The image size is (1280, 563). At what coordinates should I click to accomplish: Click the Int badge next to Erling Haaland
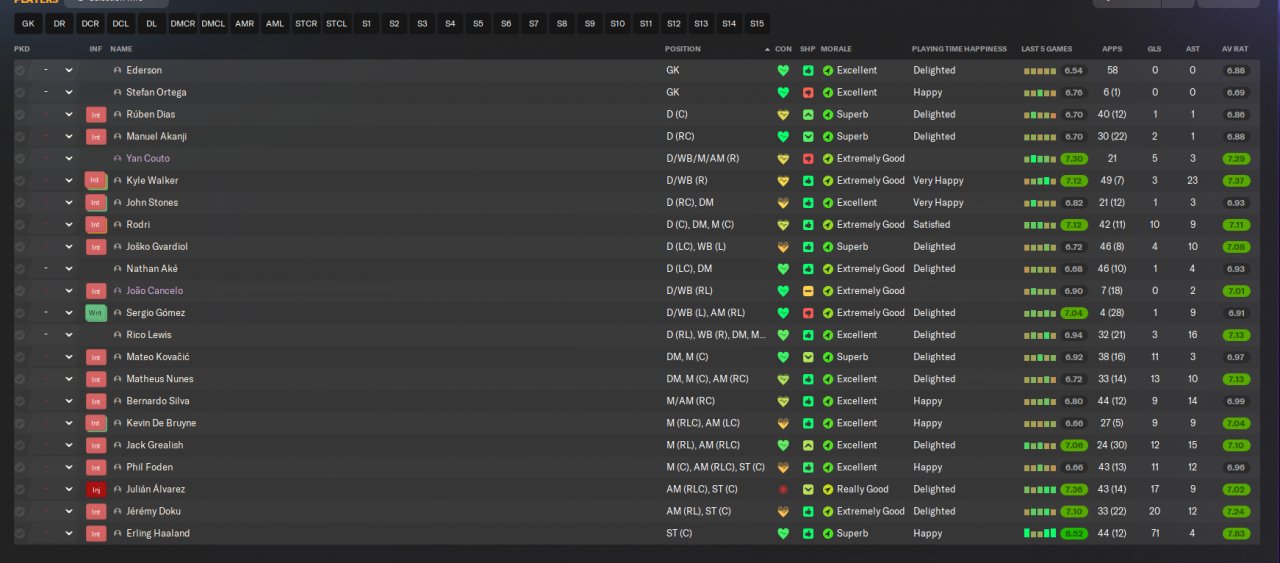coord(96,533)
